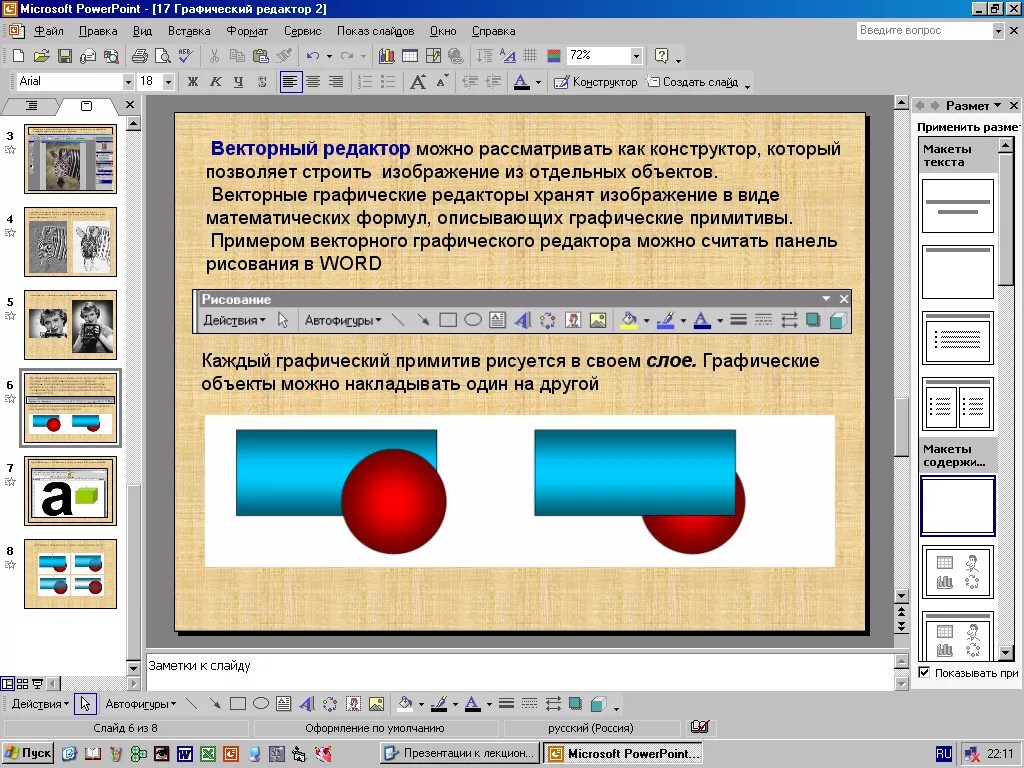
Task: Insert a table using the table icon
Action: point(409,56)
